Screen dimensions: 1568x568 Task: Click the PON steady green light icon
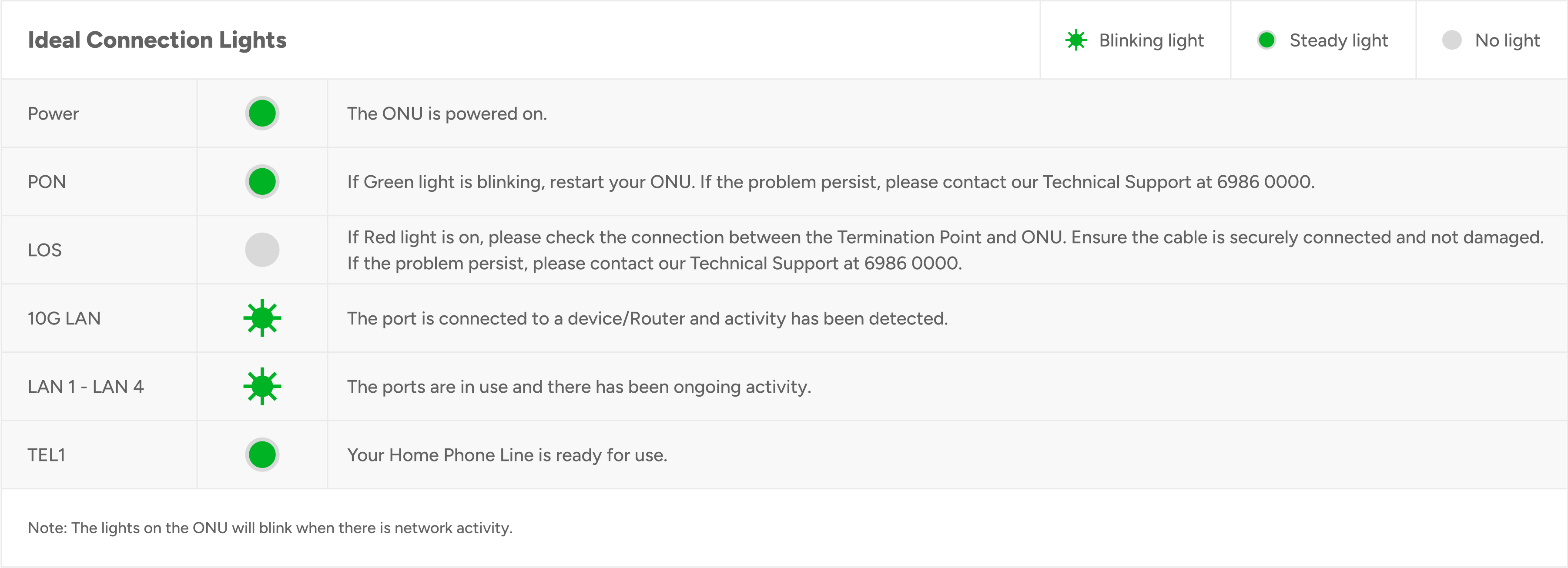tap(262, 181)
